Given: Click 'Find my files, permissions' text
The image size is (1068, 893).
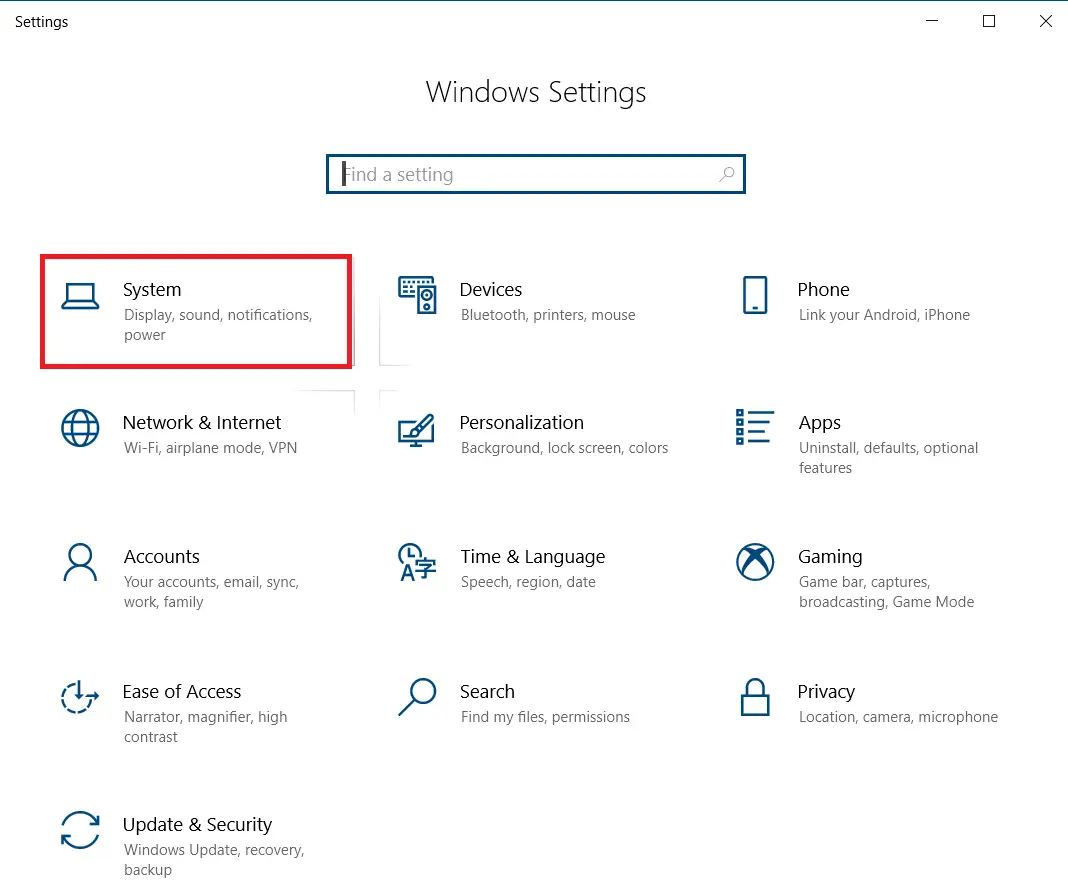Looking at the screenshot, I should point(546,717).
